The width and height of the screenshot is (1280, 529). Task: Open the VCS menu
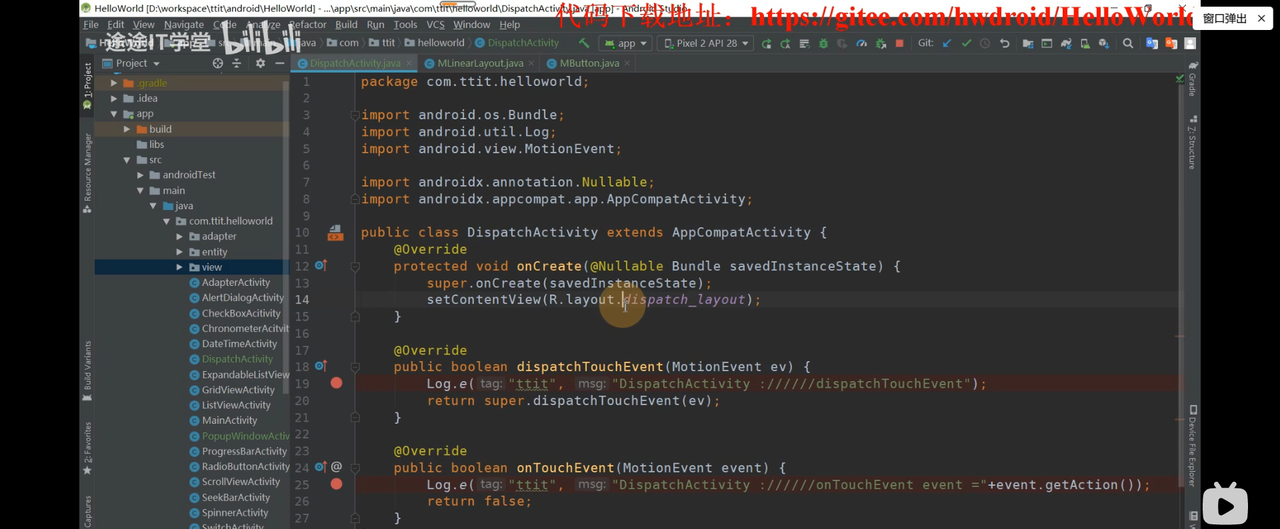[435, 24]
